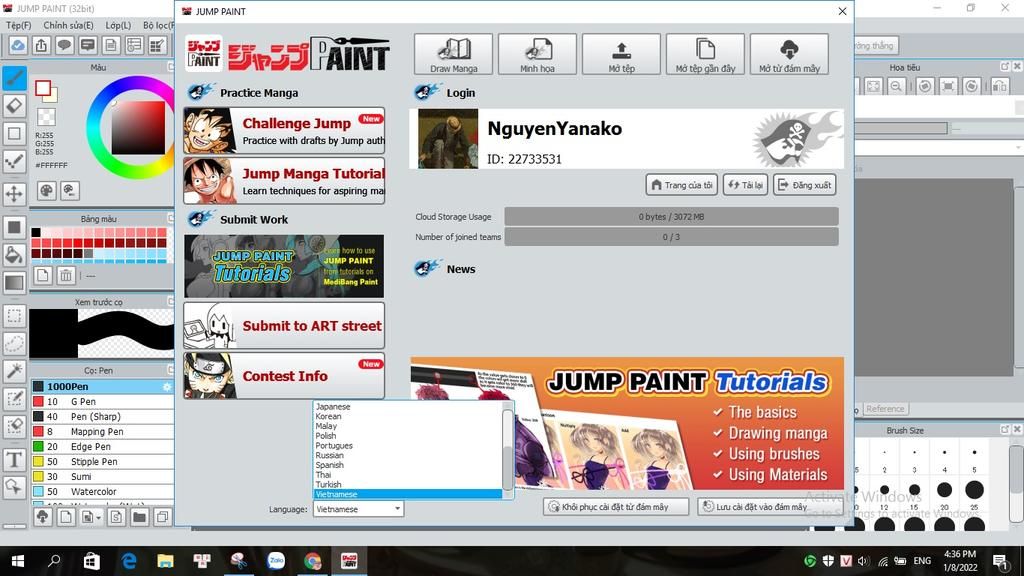
Task: Open the Contest Info banner
Action: click(284, 376)
